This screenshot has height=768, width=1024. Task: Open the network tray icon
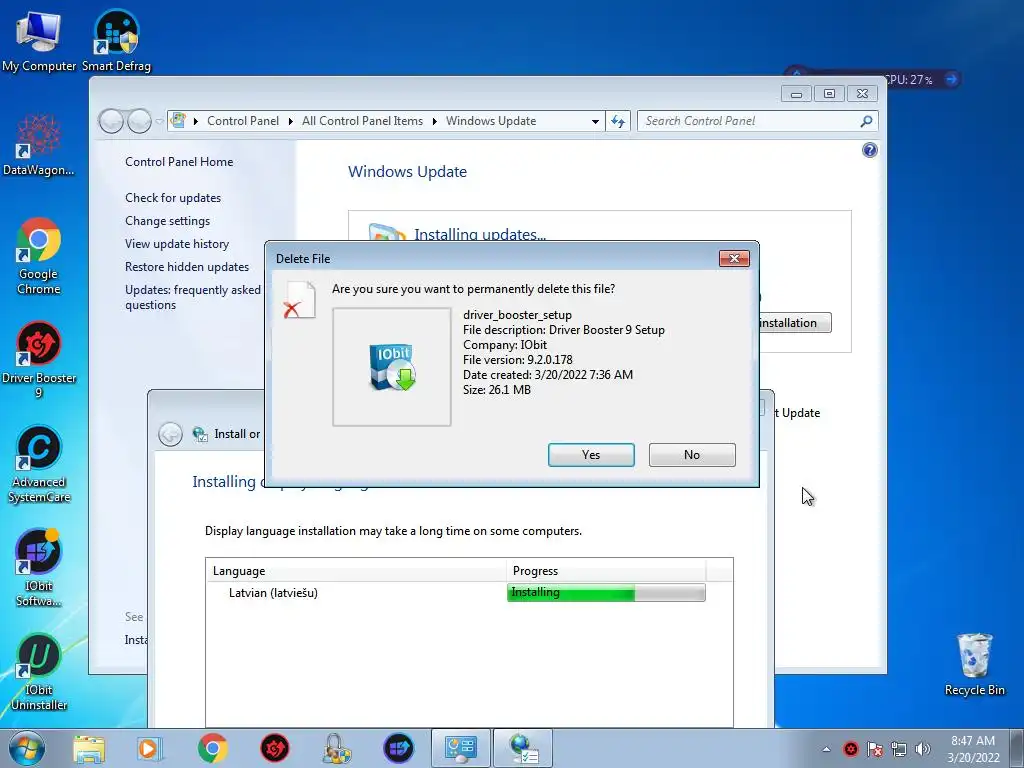899,749
